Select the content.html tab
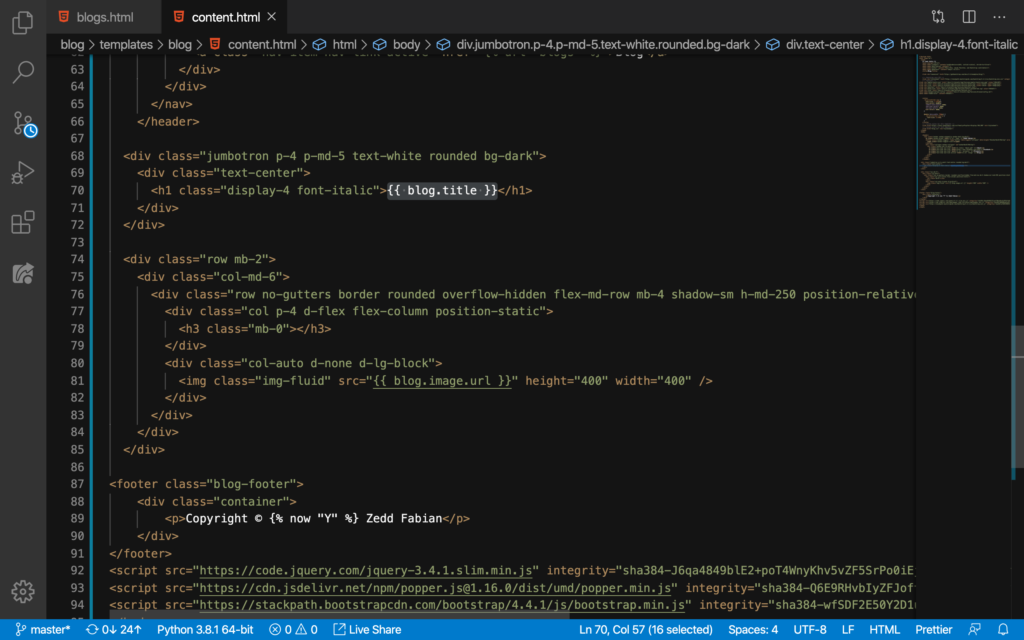The image size is (1024, 640). click(x=225, y=17)
